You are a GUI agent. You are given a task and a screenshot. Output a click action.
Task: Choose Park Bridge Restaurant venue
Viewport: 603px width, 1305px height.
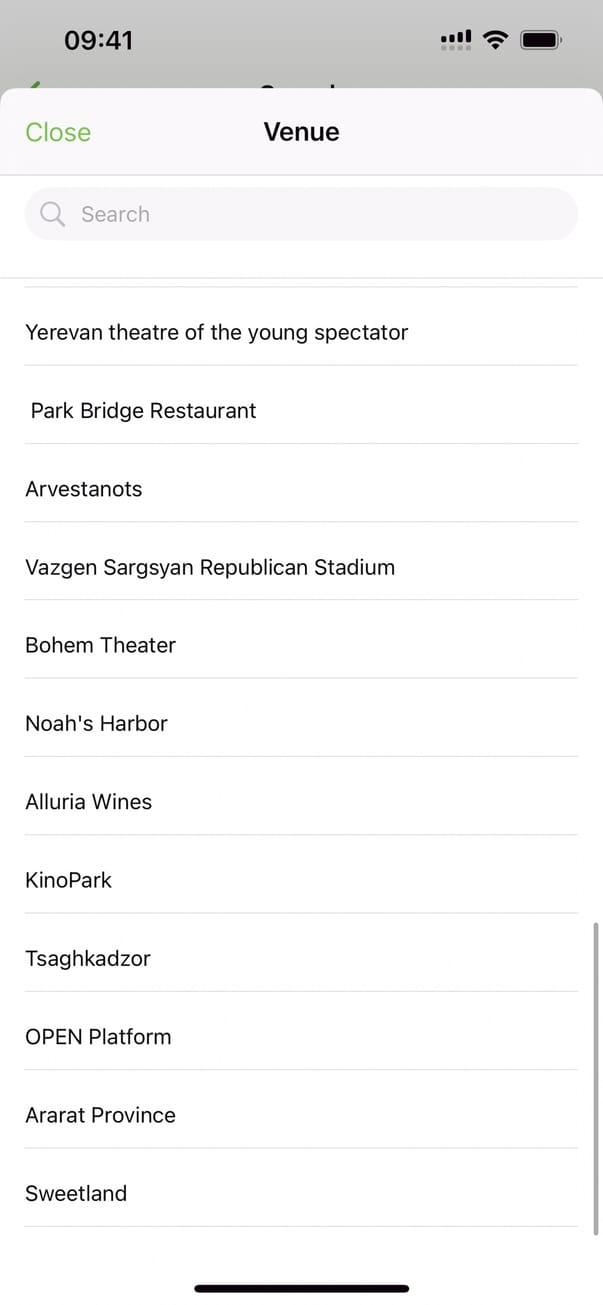click(144, 410)
